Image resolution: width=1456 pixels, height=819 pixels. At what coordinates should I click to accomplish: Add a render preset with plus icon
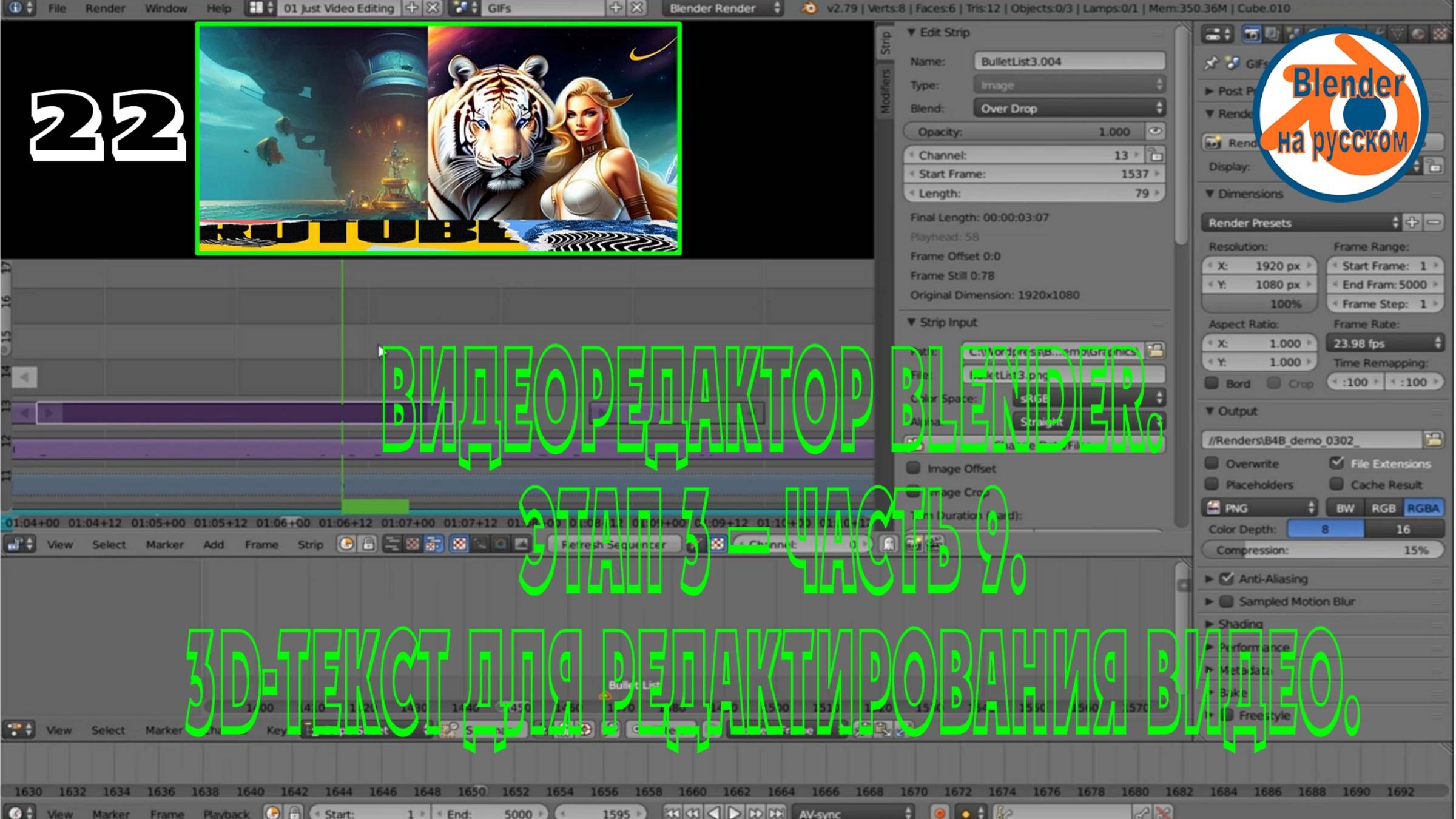(x=1412, y=223)
